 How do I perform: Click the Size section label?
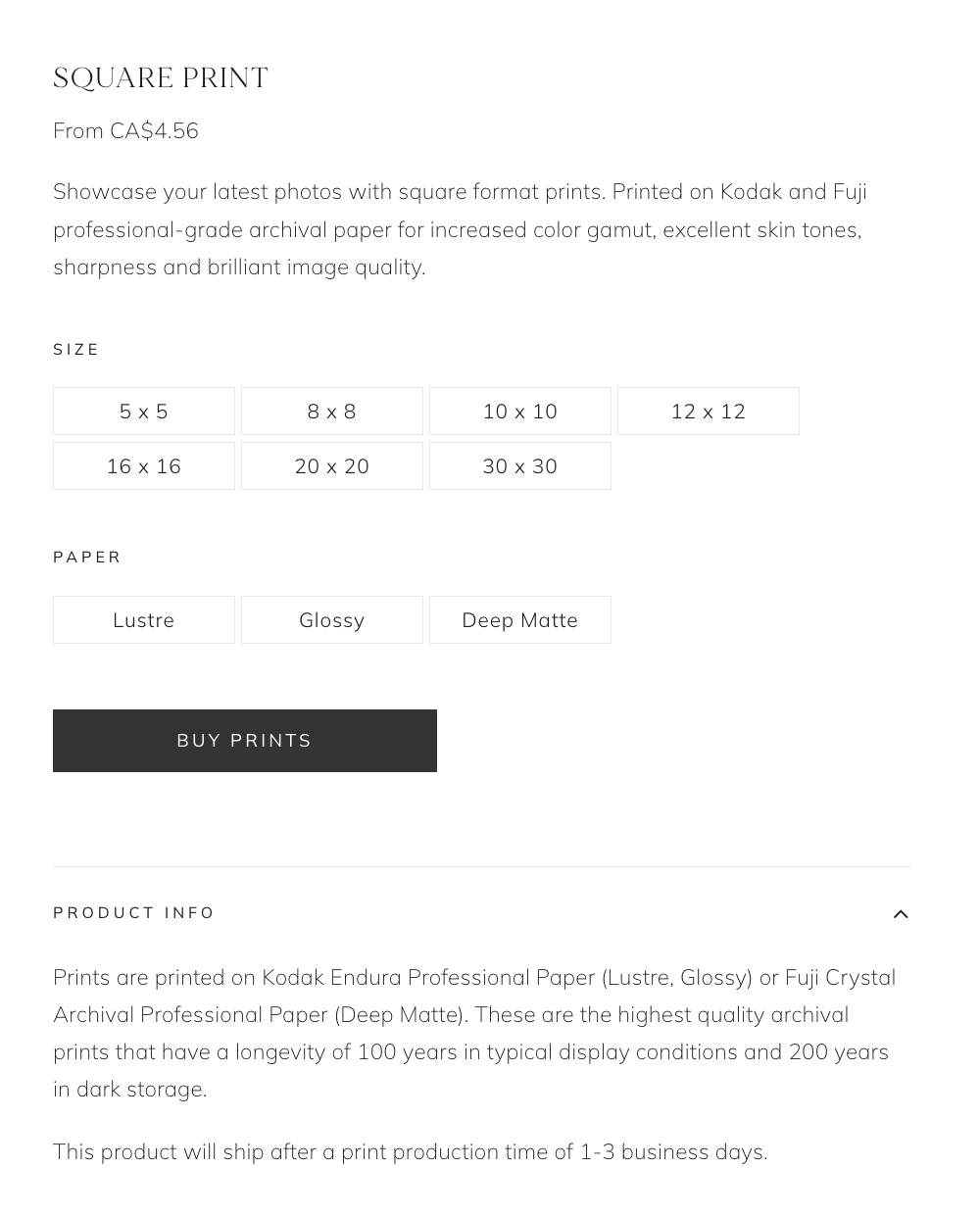click(76, 350)
